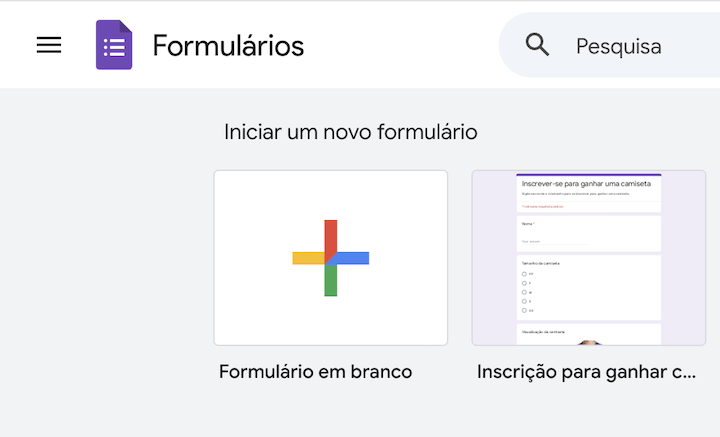The image size is (720, 437).
Task: Focus the Pesquisa search field
Action: (640, 46)
